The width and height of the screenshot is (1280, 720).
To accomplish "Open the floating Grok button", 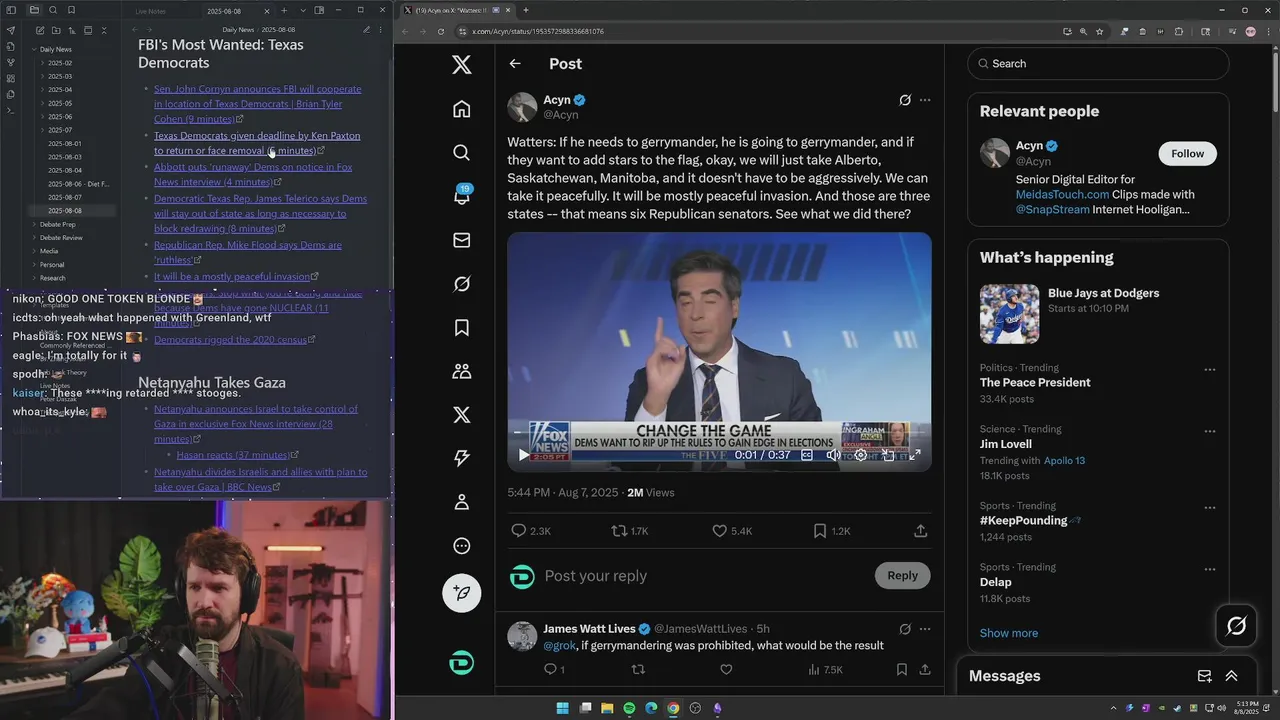I will (1236, 626).
